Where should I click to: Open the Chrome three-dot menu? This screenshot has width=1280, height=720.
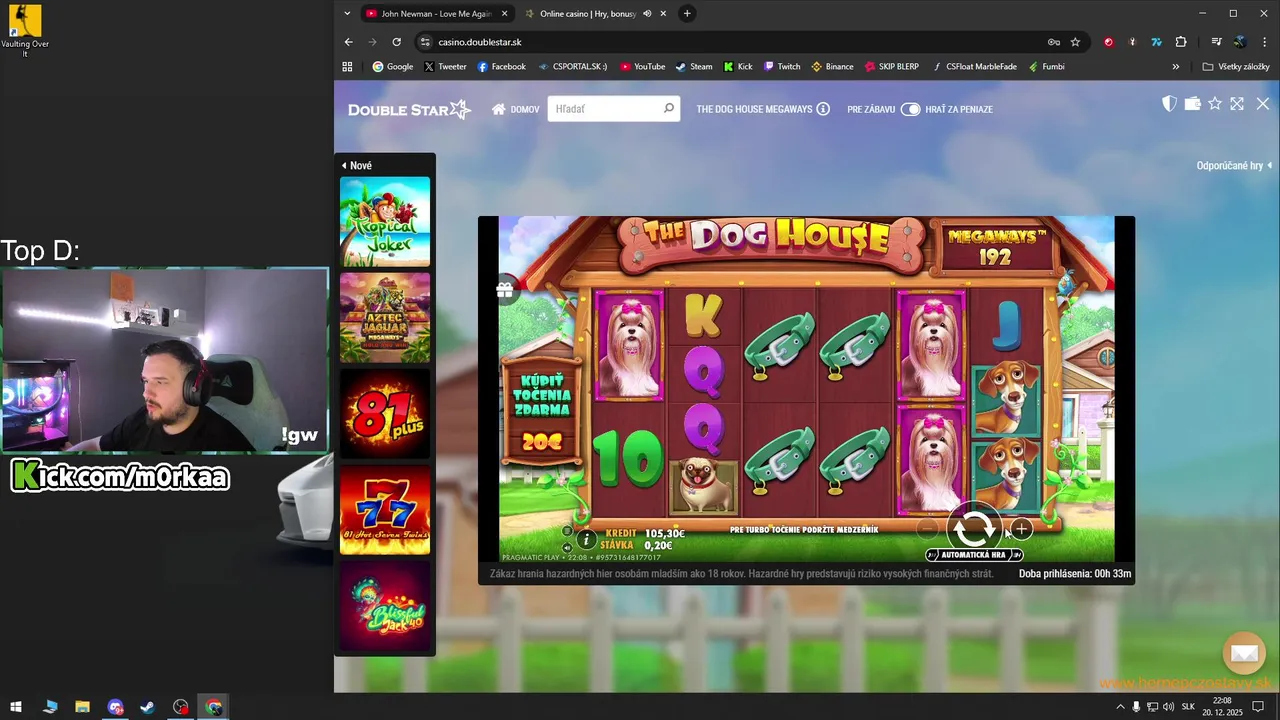point(1264,42)
